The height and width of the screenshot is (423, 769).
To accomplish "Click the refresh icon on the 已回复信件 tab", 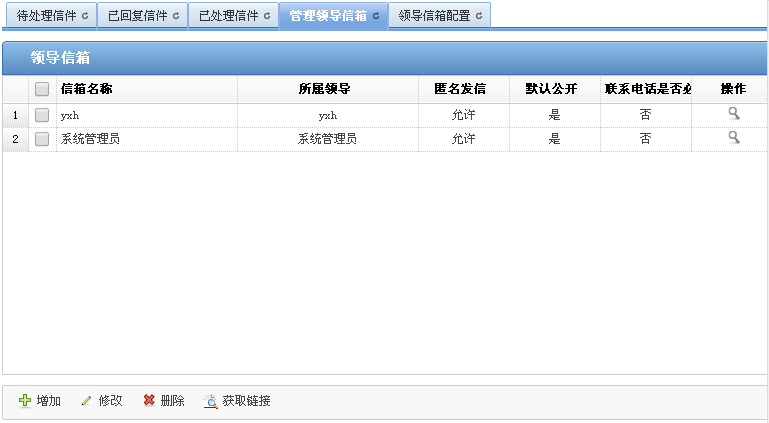I will pyautogui.click(x=176, y=16).
